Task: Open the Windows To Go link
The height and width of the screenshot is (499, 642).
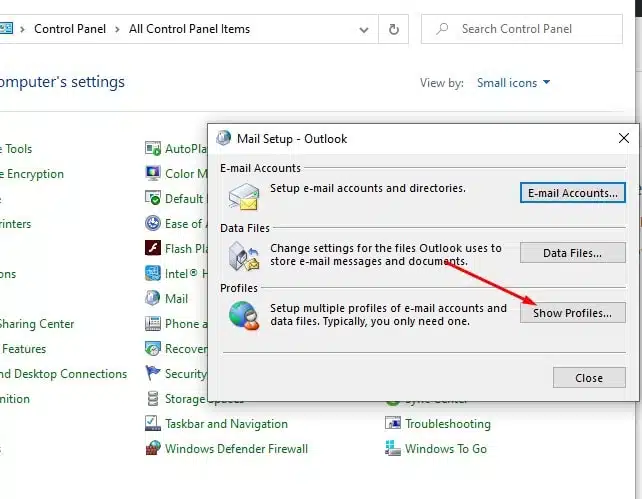Action: (446, 448)
